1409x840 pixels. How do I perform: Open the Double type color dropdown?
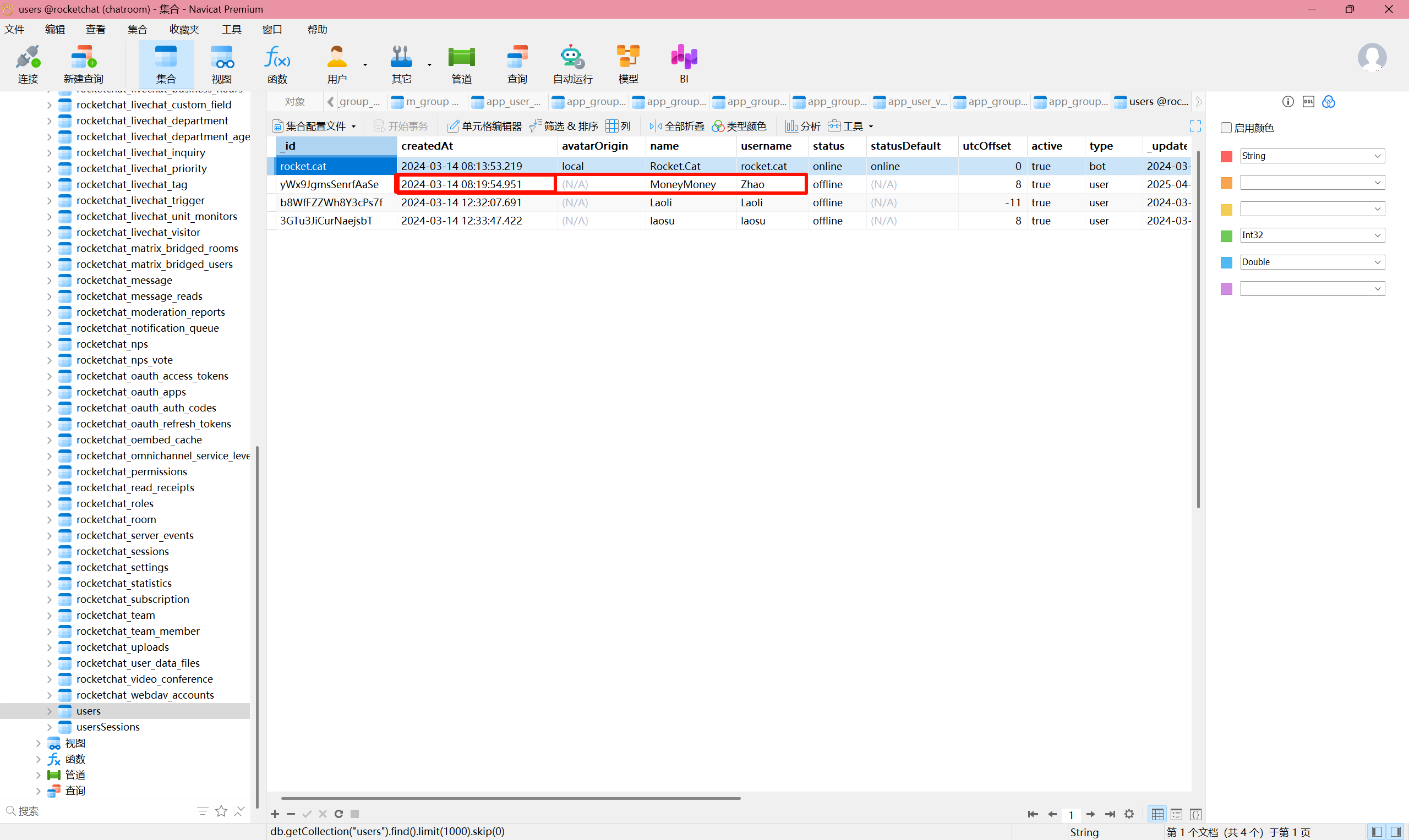point(1312,261)
